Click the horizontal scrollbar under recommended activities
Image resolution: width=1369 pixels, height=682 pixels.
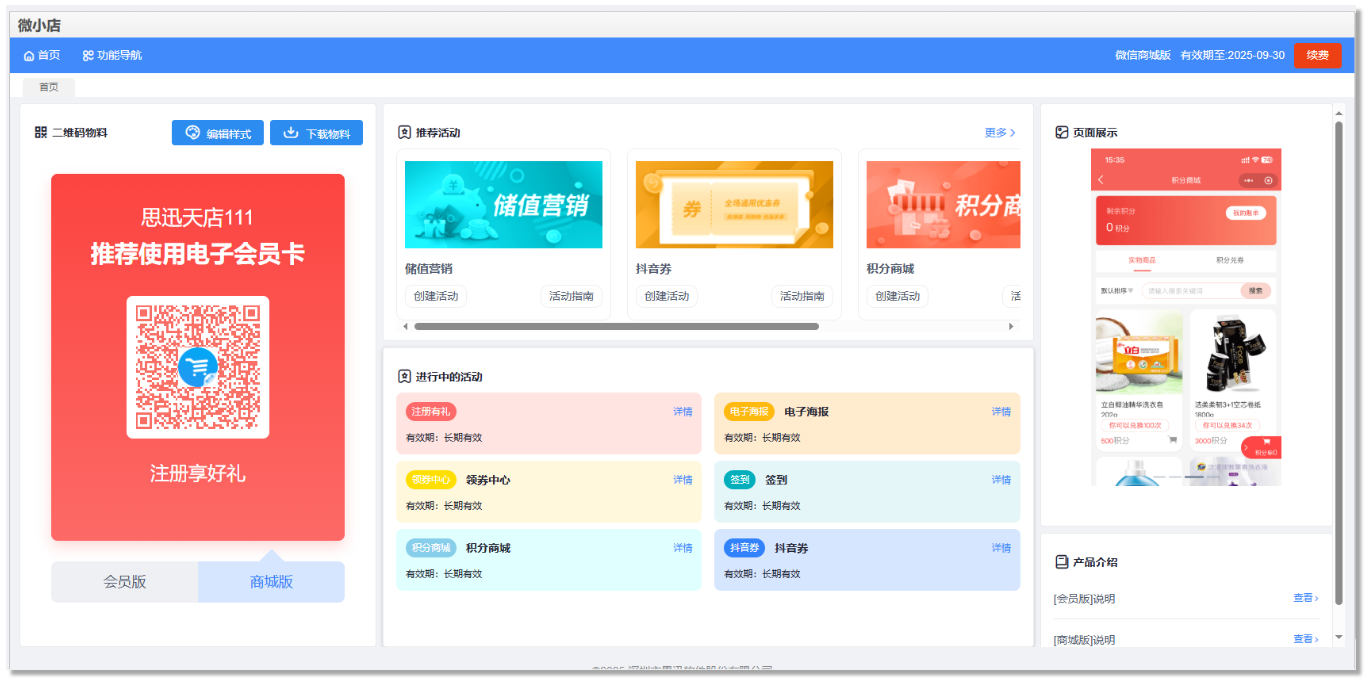[616, 326]
